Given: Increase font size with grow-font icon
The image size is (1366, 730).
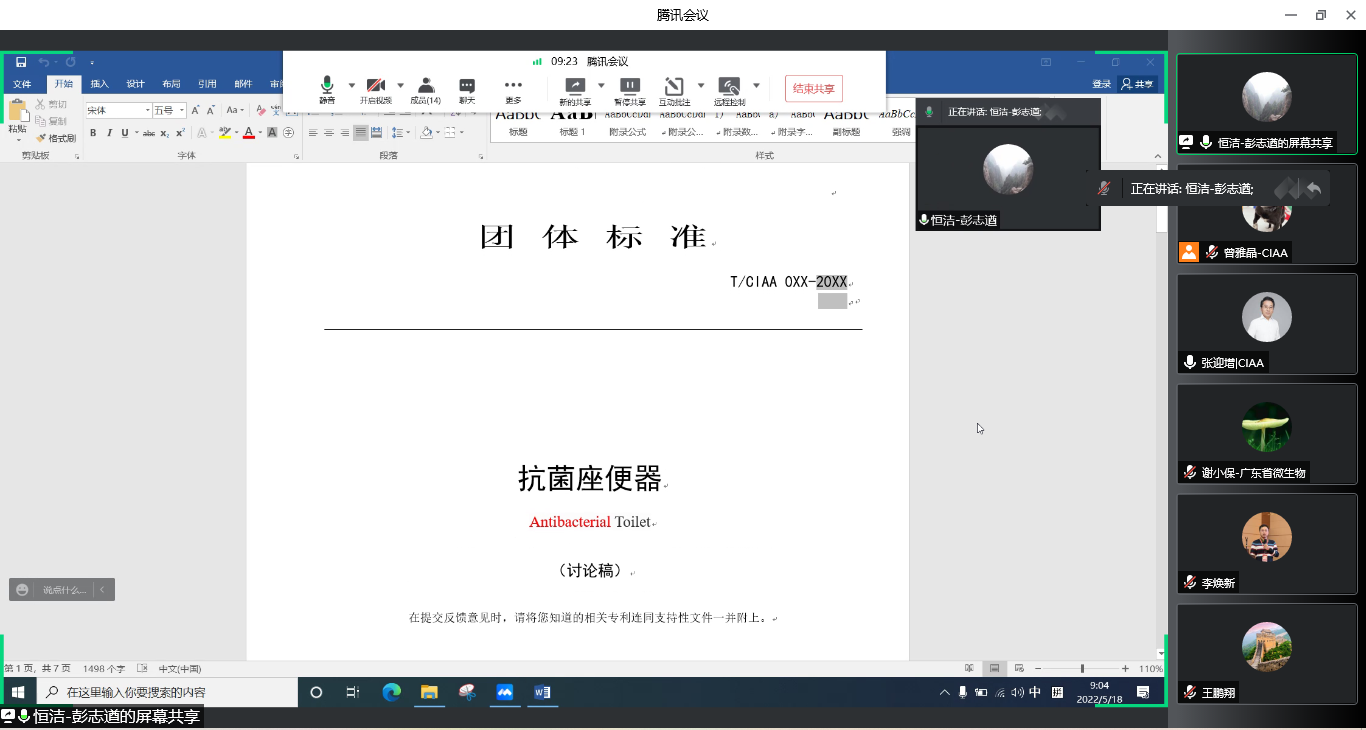Looking at the screenshot, I should click(x=196, y=110).
